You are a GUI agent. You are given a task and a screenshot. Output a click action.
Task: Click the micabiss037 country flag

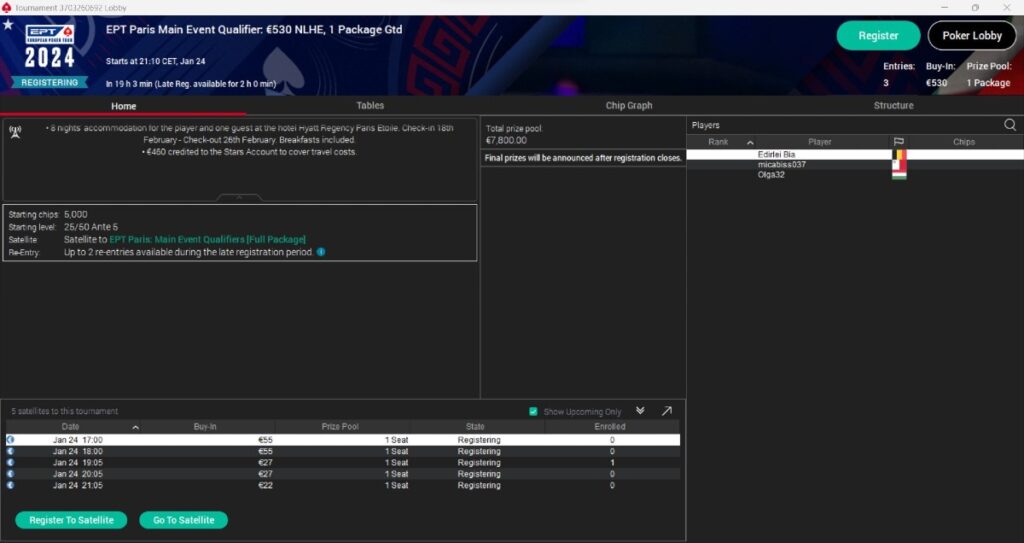(899, 165)
